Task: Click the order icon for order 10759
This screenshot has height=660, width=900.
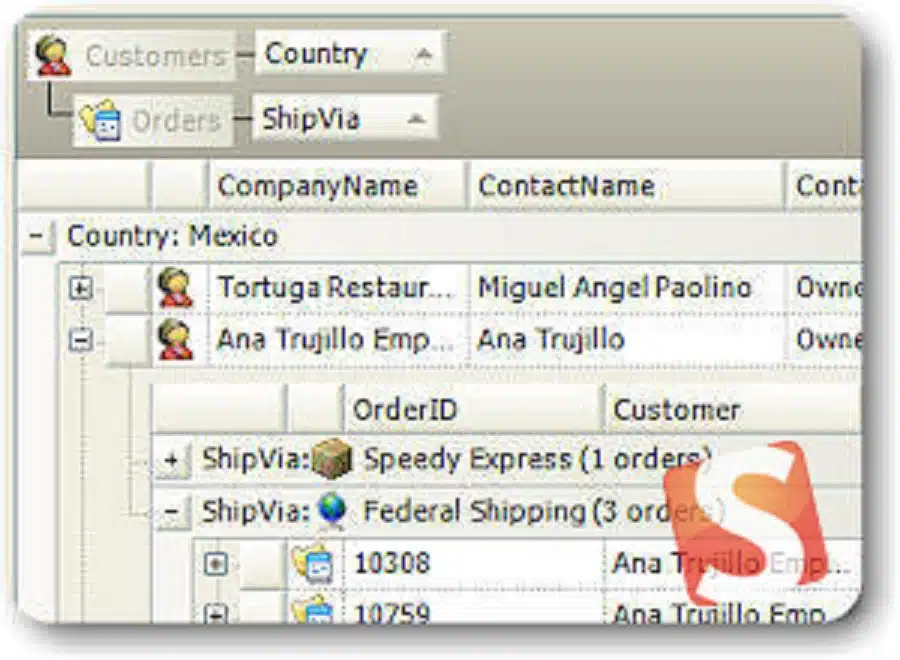Action: pyautogui.click(x=313, y=609)
